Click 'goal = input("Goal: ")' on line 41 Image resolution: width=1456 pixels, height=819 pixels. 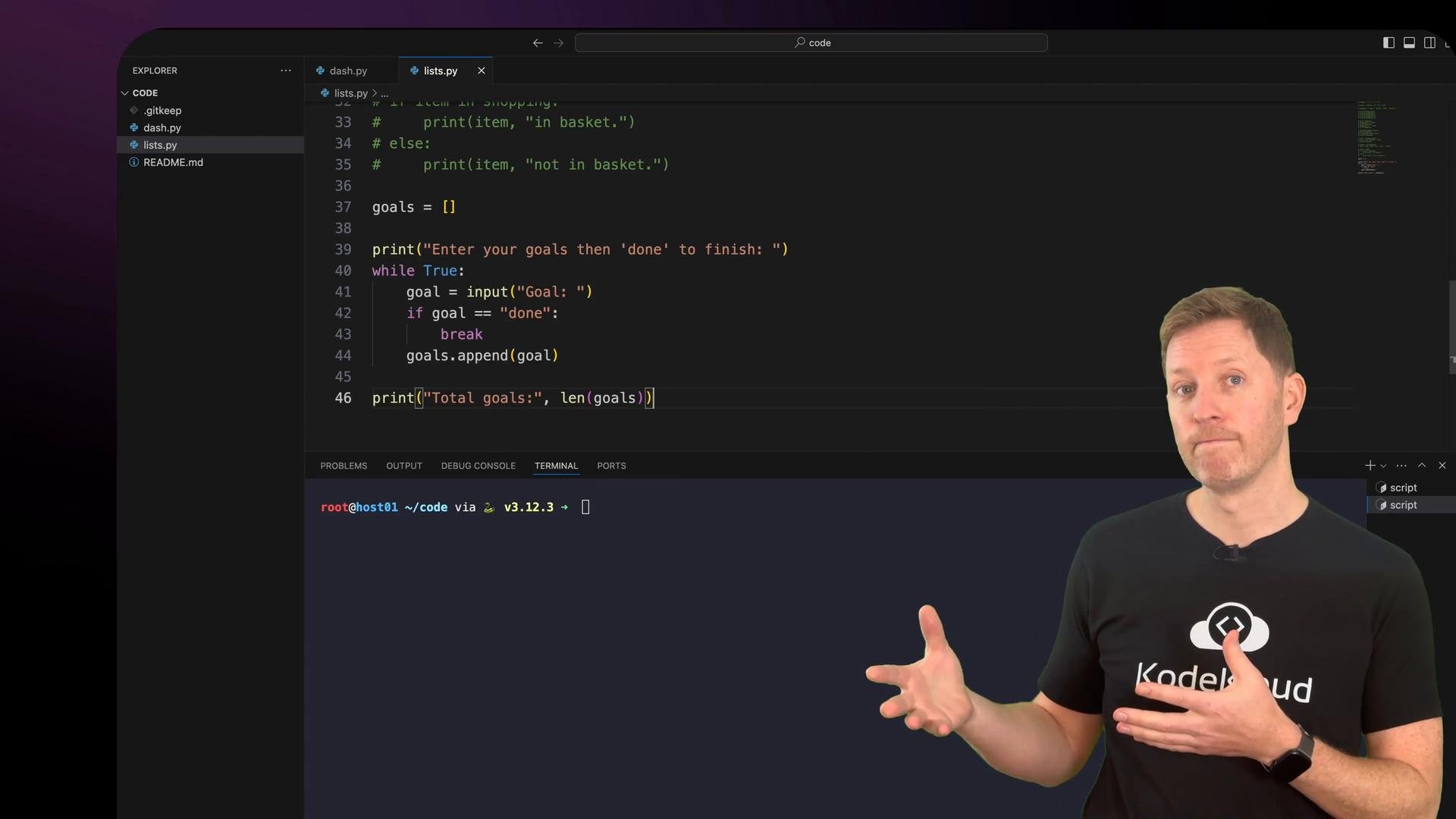point(499,292)
